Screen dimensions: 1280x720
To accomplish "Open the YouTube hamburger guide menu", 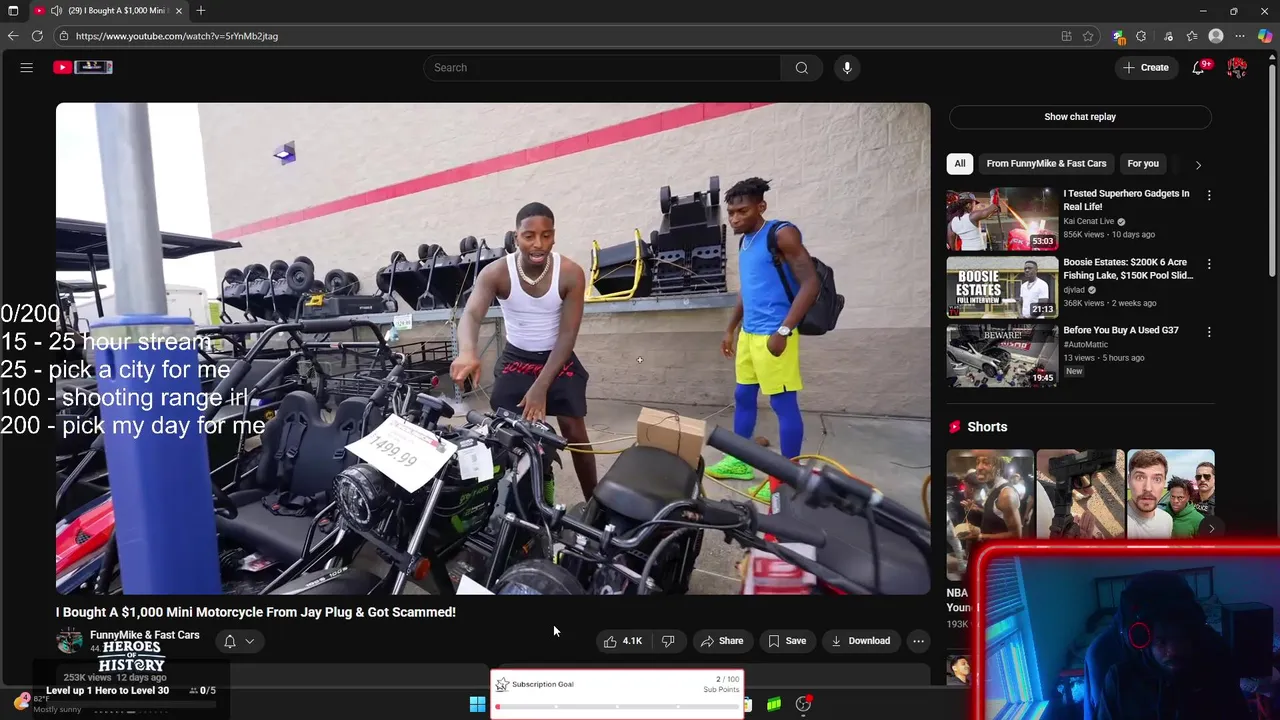I will coord(27,67).
